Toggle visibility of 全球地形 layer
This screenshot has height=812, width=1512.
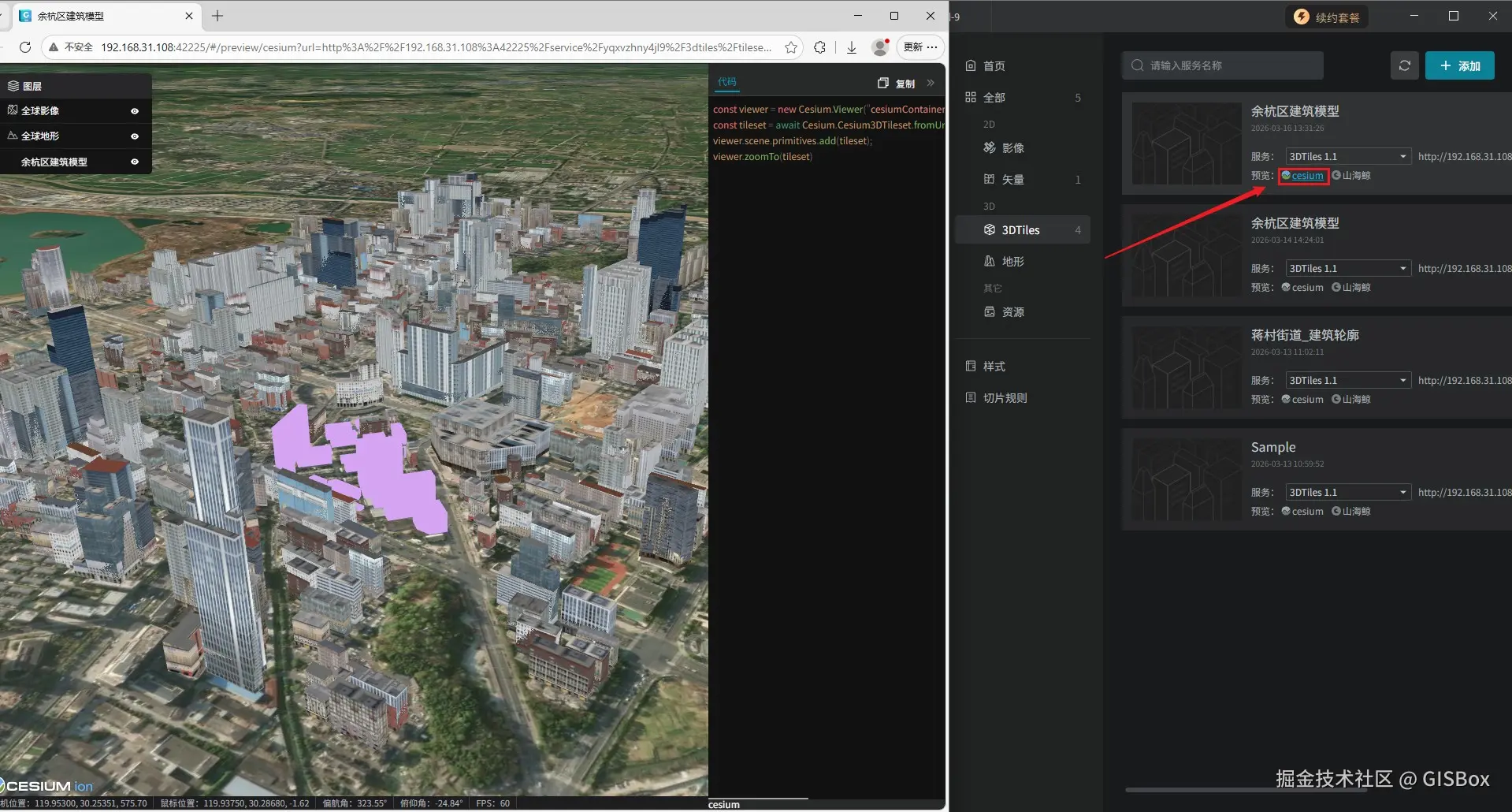coord(135,136)
